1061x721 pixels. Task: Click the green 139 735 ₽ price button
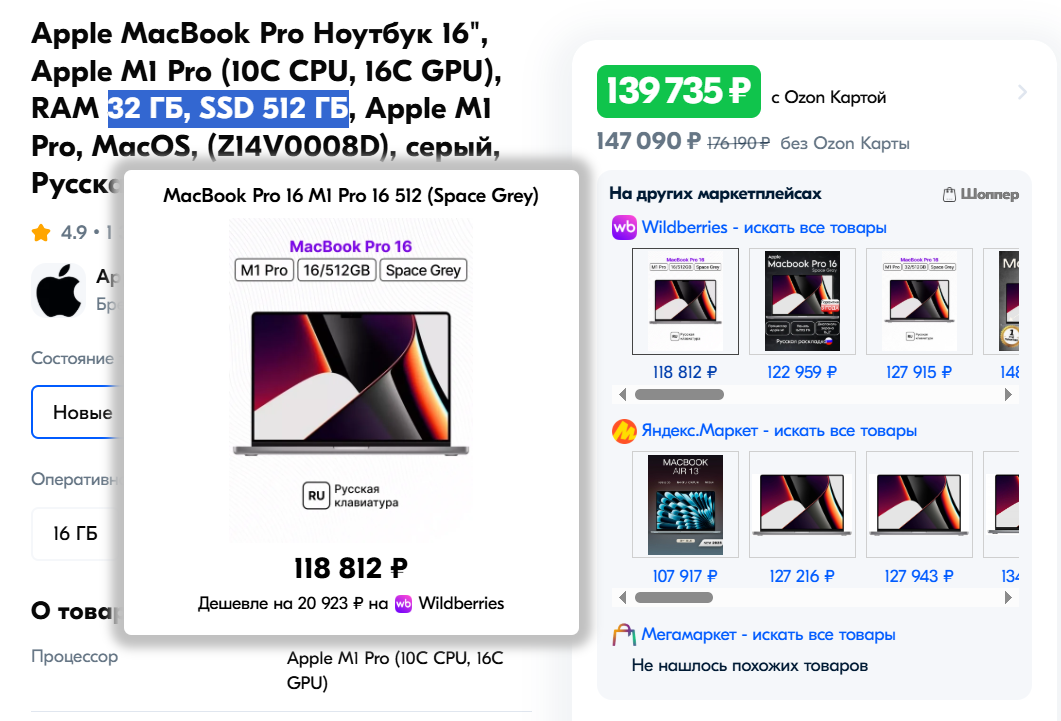pyautogui.click(x=679, y=91)
